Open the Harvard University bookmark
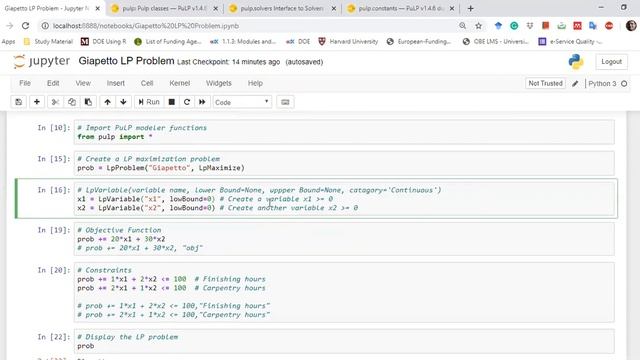 [x=349, y=42]
